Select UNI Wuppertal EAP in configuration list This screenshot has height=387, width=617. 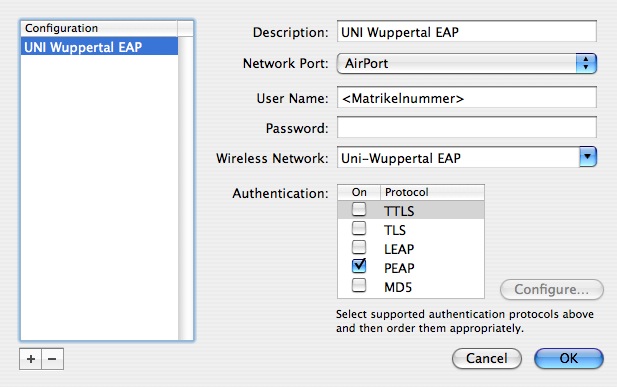click(x=99, y=46)
